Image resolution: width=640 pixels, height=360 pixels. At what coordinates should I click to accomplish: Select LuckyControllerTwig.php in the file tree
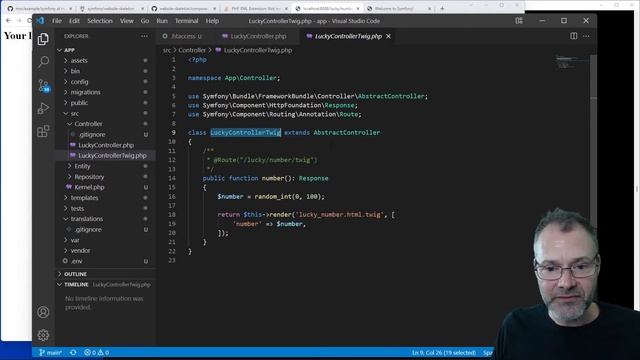click(105, 156)
